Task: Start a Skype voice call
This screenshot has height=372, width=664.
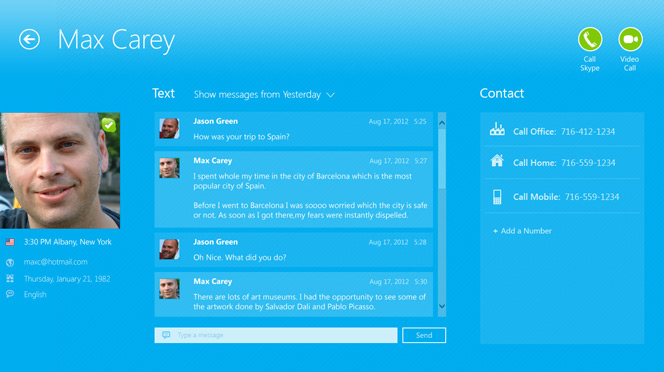Action: (590, 39)
